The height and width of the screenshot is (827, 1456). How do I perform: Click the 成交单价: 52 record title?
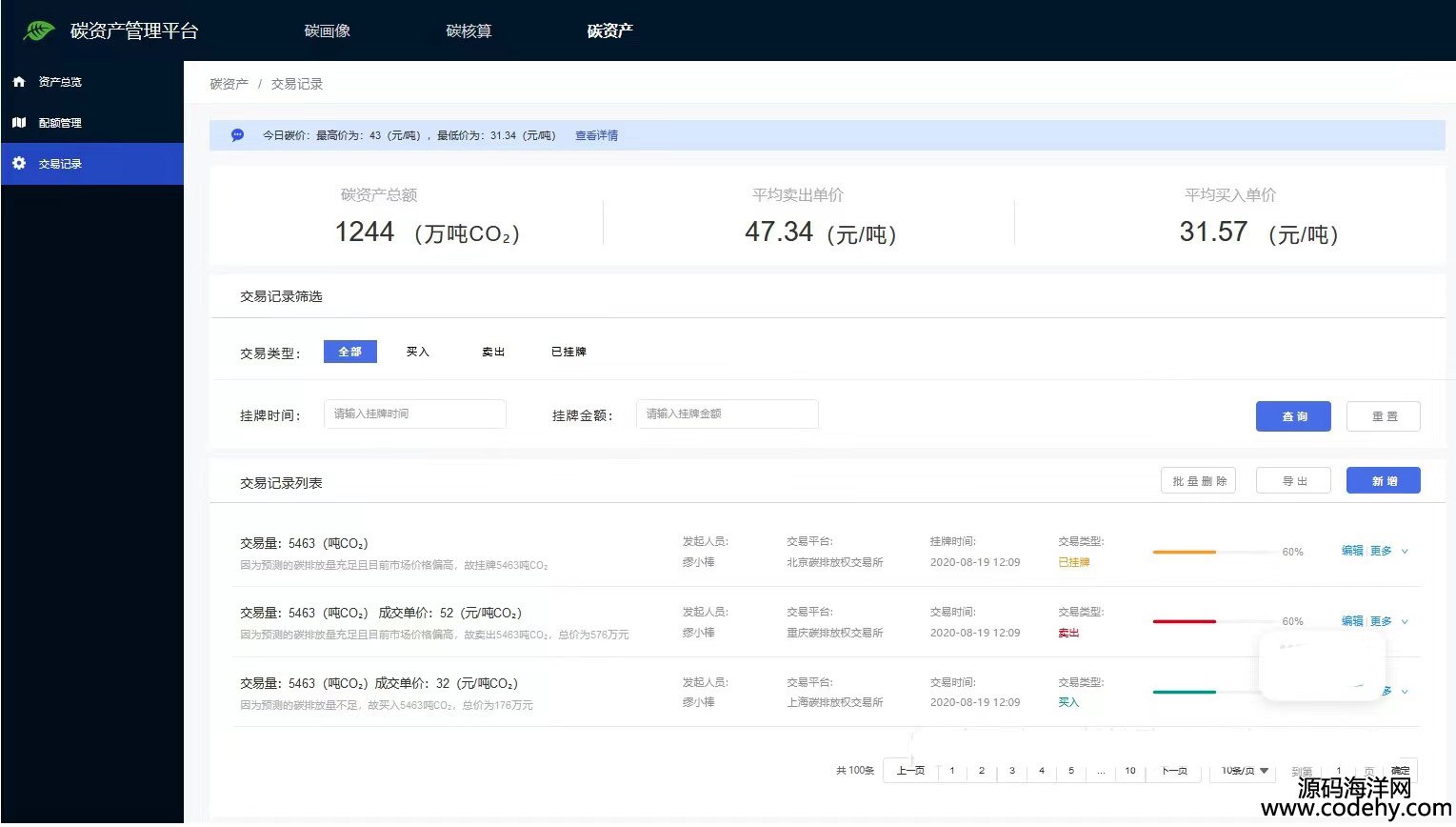click(x=381, y=613)
